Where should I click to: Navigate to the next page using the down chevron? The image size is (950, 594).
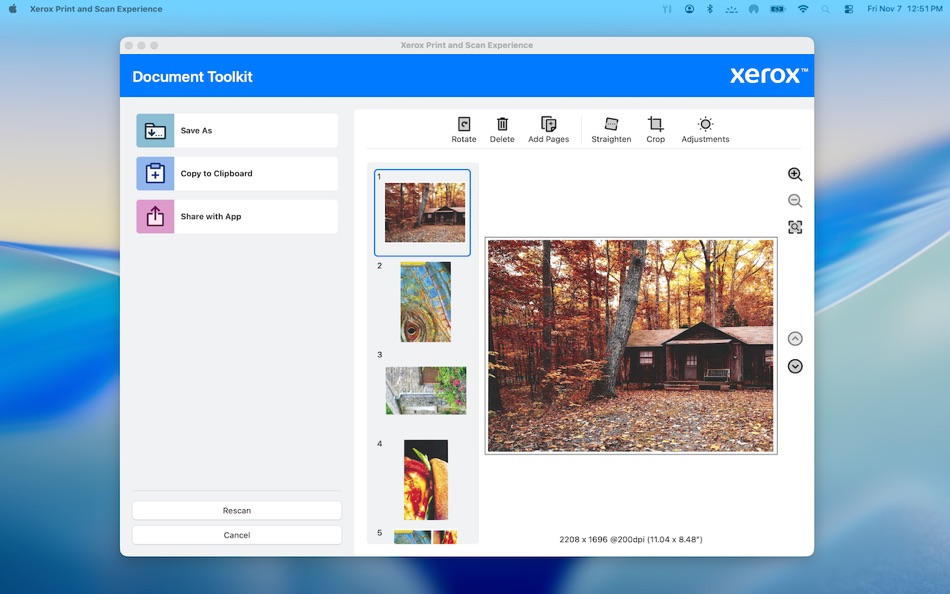click(794, 366)
